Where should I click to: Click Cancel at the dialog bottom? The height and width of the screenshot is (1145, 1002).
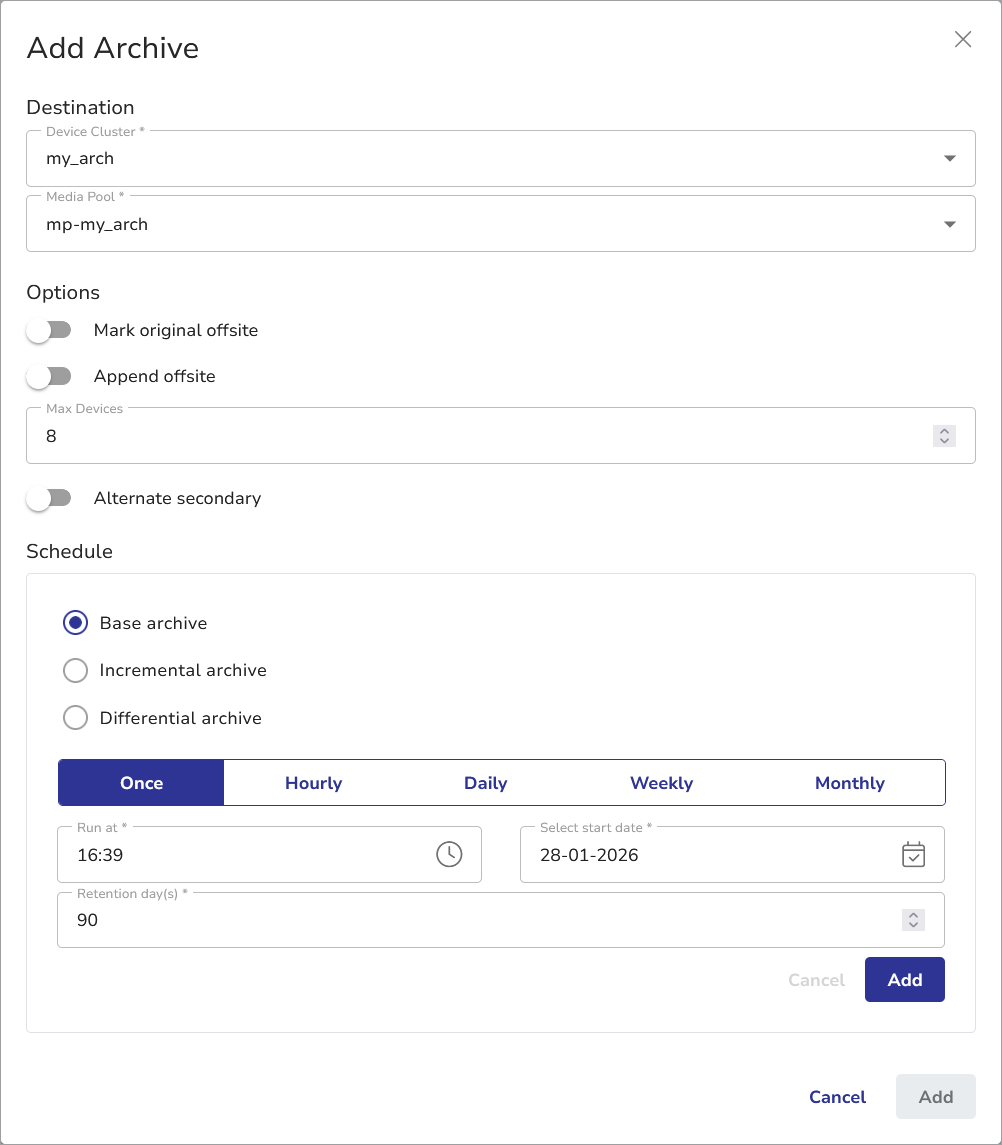click(837, 1097)
